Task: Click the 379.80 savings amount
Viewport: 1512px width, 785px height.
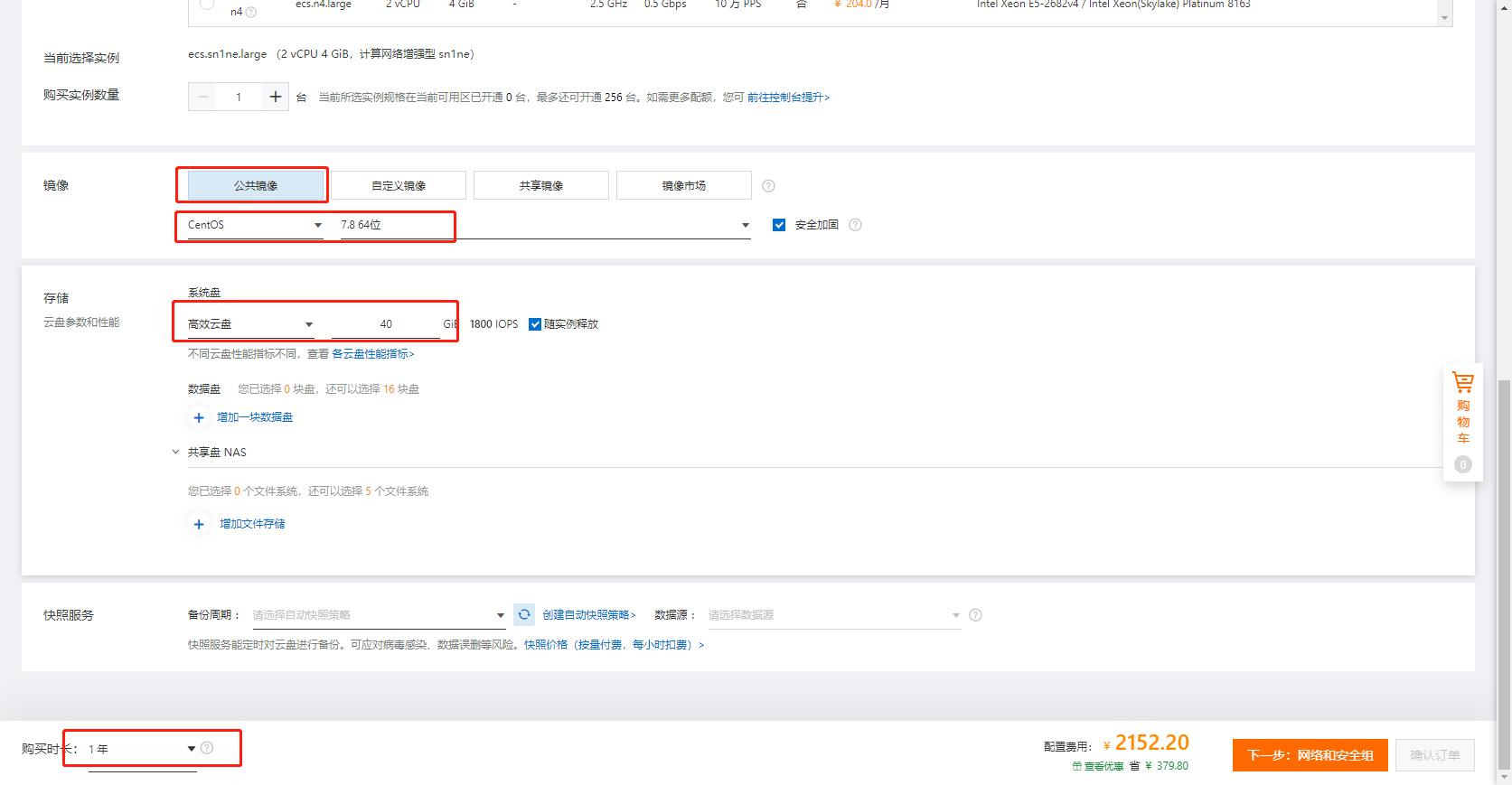Action: [1173, 766]
